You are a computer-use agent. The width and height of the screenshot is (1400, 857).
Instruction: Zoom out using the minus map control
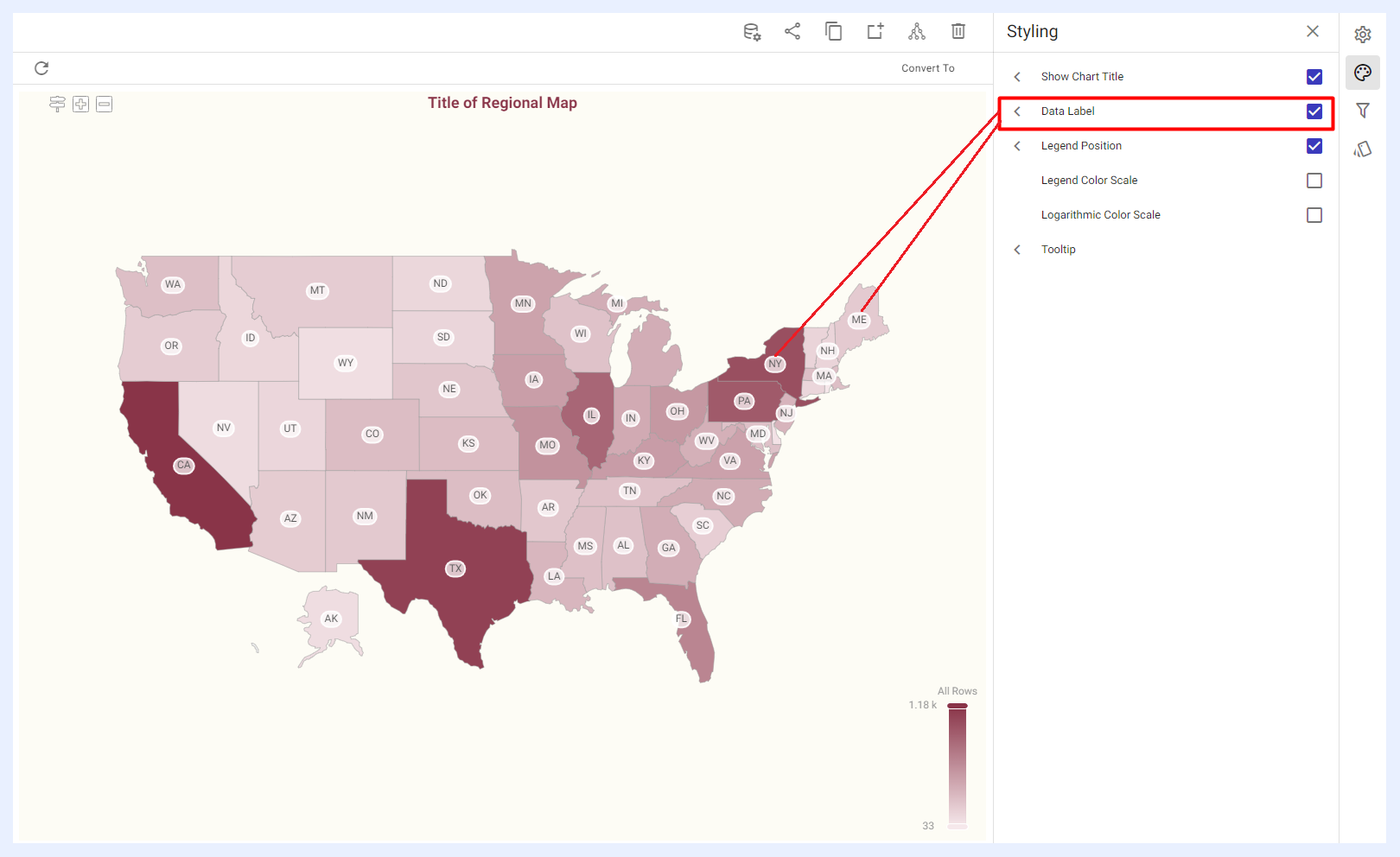(x=105, y=105)
